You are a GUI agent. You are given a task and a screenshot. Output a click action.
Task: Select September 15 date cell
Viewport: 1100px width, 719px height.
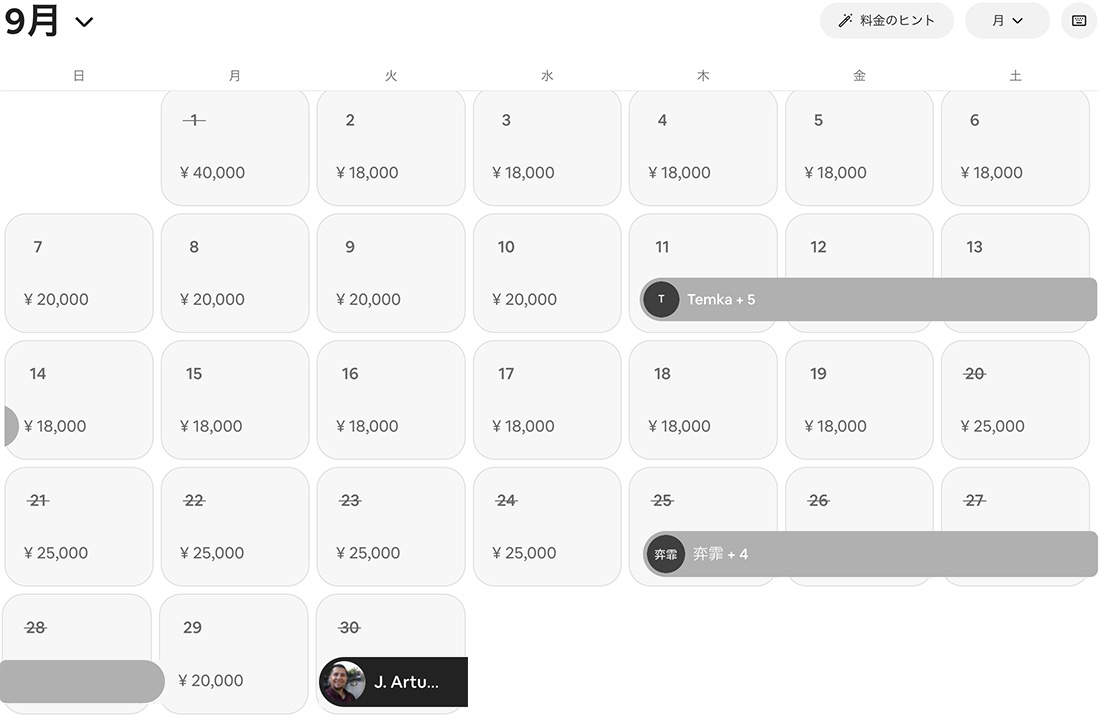pyautogui.click(x=235, y=400)
